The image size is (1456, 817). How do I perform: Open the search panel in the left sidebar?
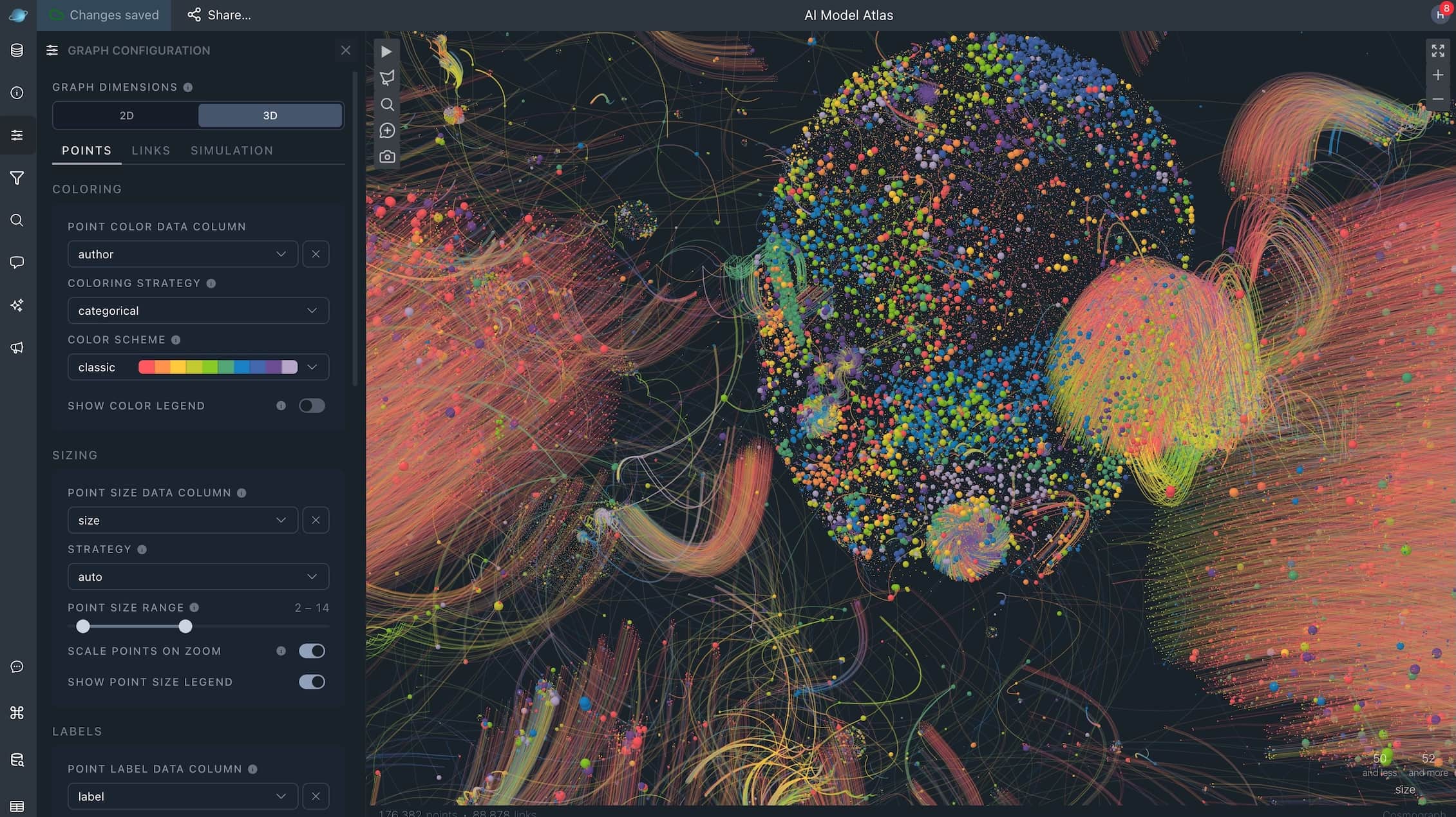(x=17, y=220)
